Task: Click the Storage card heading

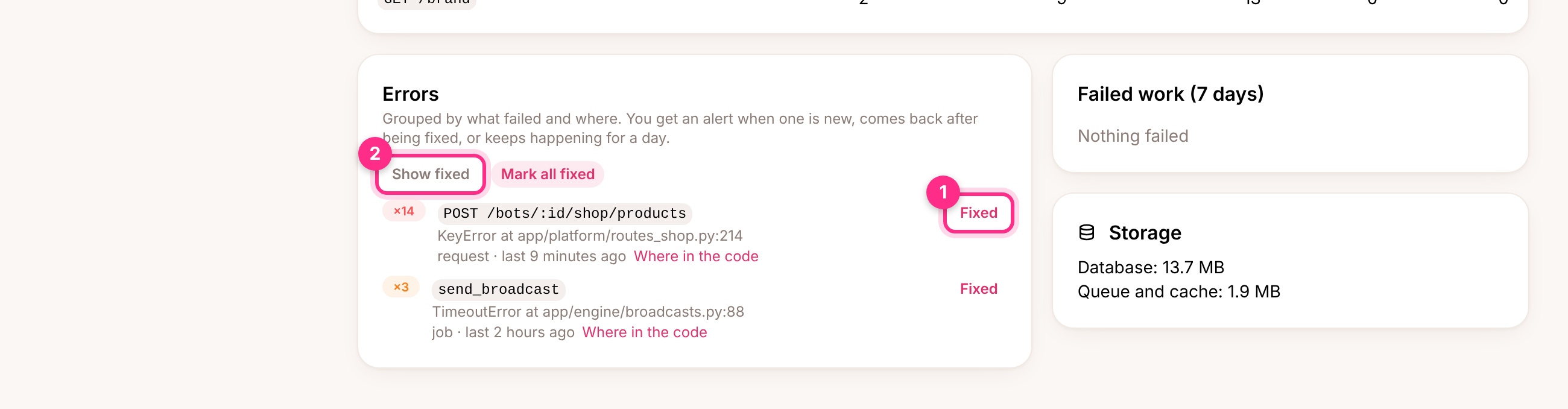Action: pyautogui.click(x=1145, y=233)
